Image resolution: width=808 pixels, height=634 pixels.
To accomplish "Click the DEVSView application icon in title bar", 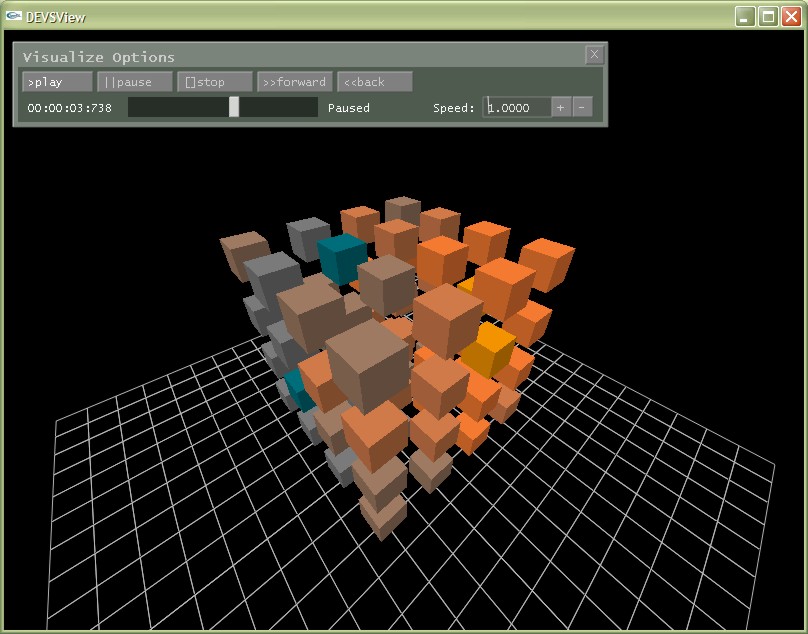I will coord(15,16).
